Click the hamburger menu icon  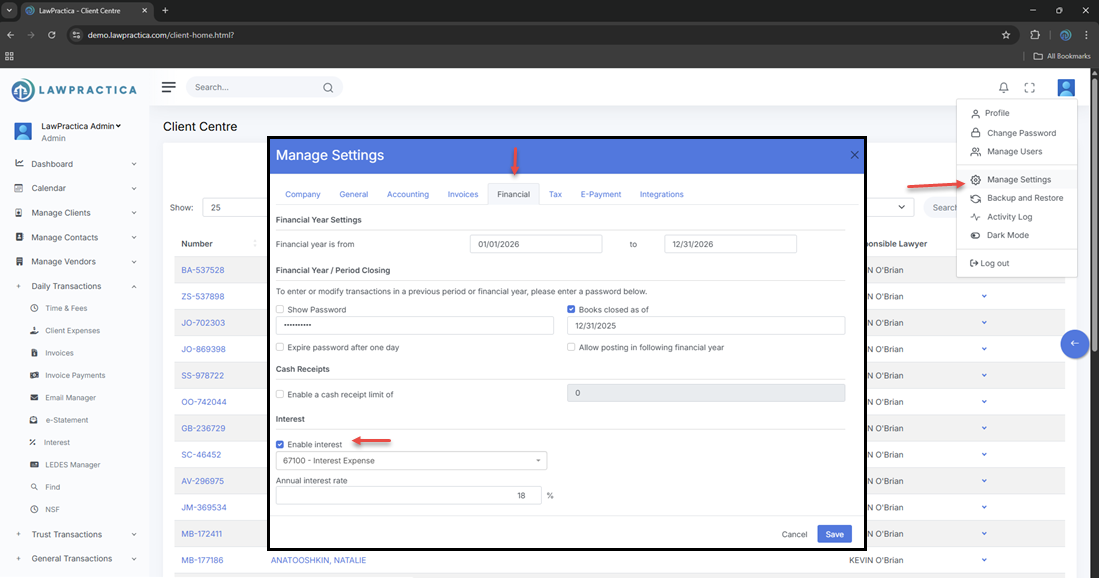click(169, 87)
